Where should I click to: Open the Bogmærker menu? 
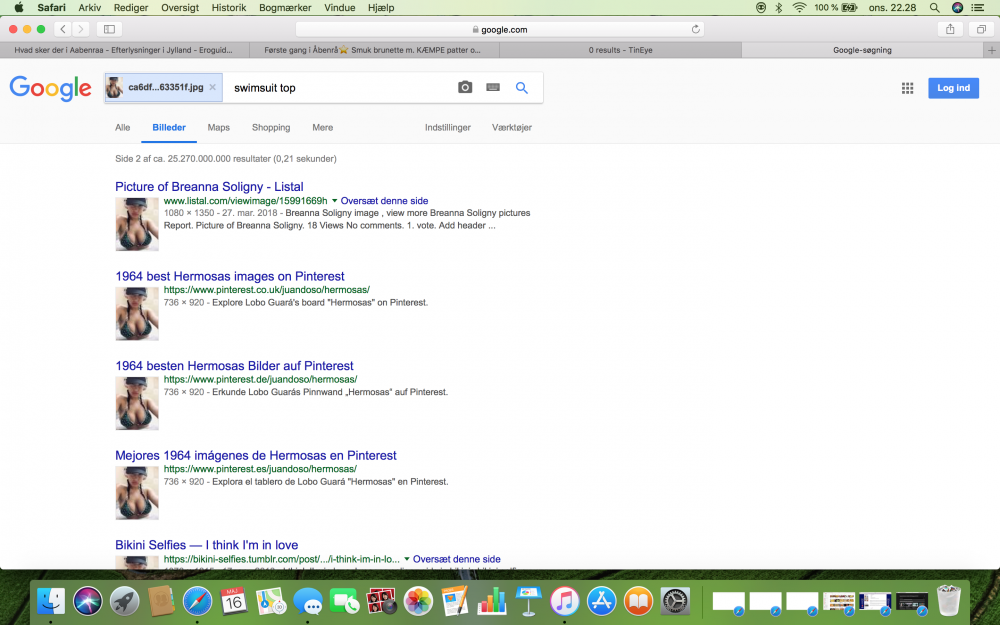pyautogui.click(x=285, y=8)
